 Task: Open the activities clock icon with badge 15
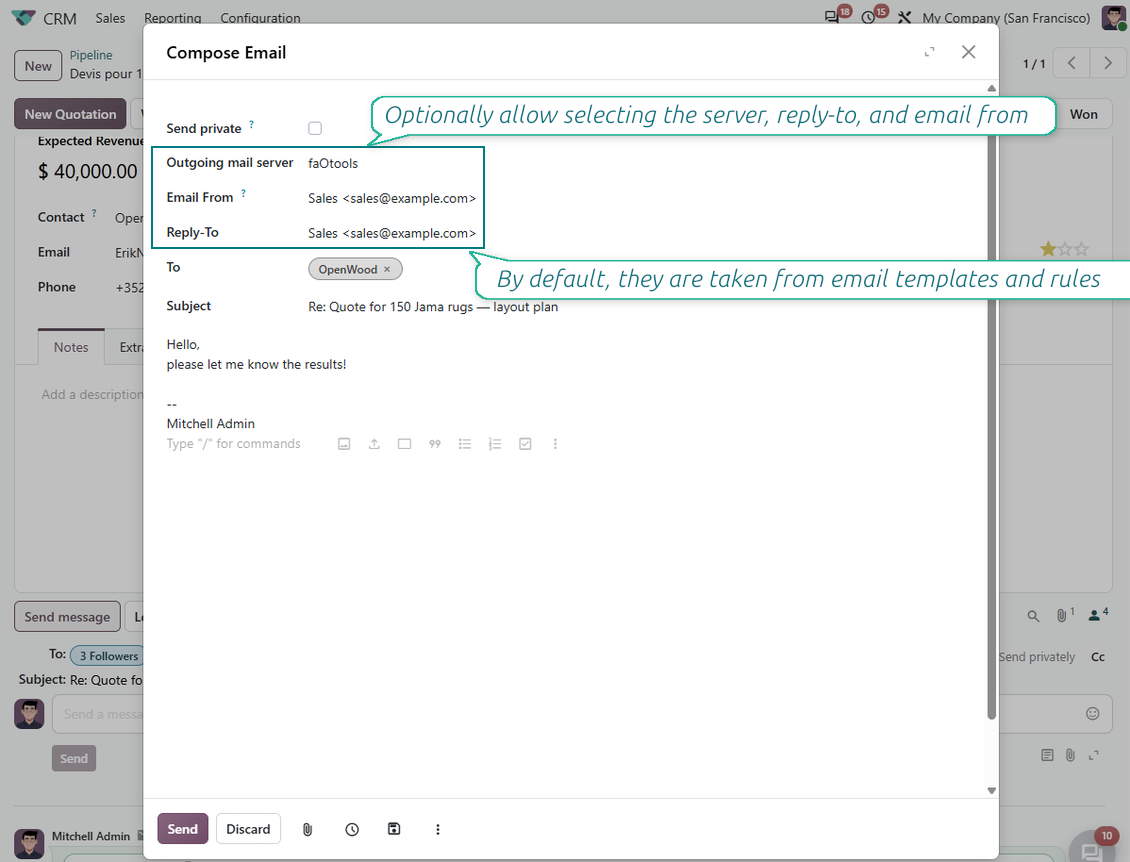[x=868, y=17]
